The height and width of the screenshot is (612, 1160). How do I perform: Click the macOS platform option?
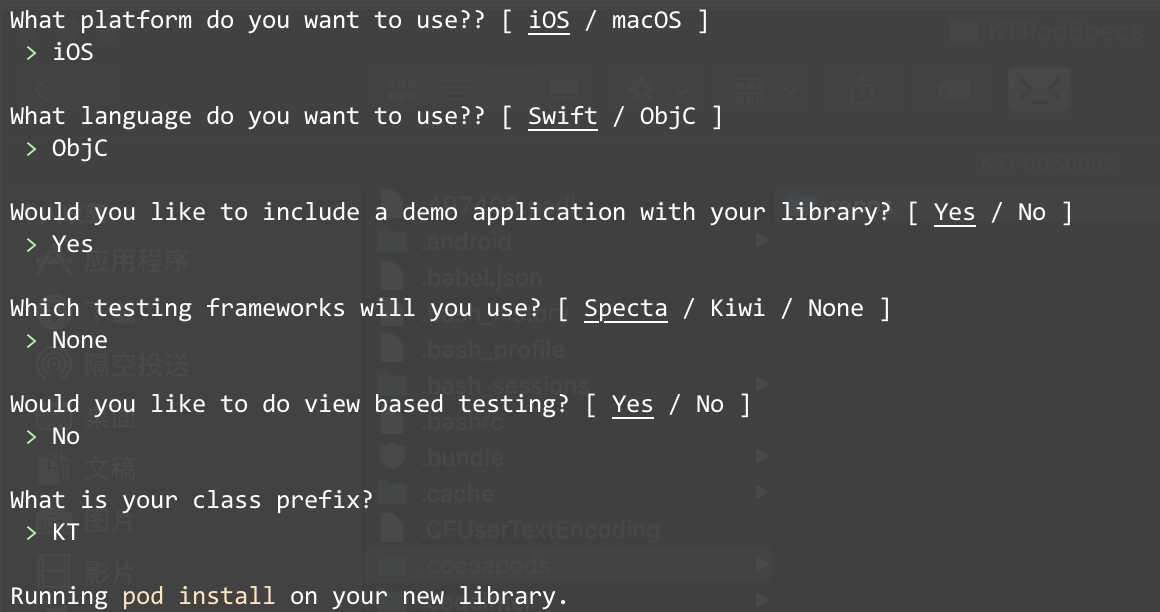[647, 20]
